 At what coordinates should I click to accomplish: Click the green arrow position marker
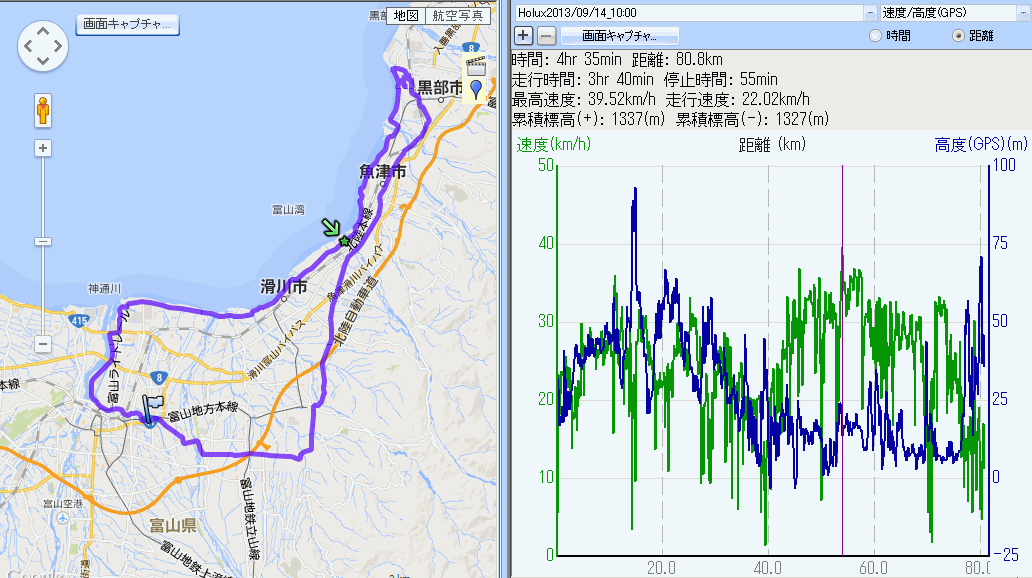coord(330,229)
